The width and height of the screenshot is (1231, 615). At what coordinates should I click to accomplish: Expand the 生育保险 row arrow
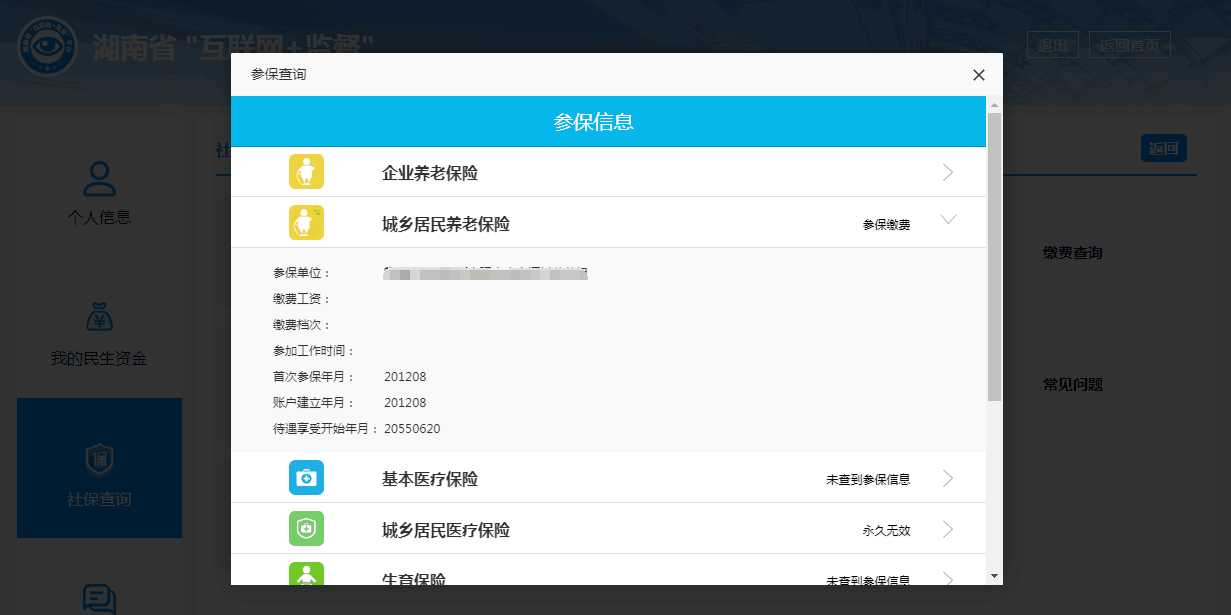click(x=948, y=577)
